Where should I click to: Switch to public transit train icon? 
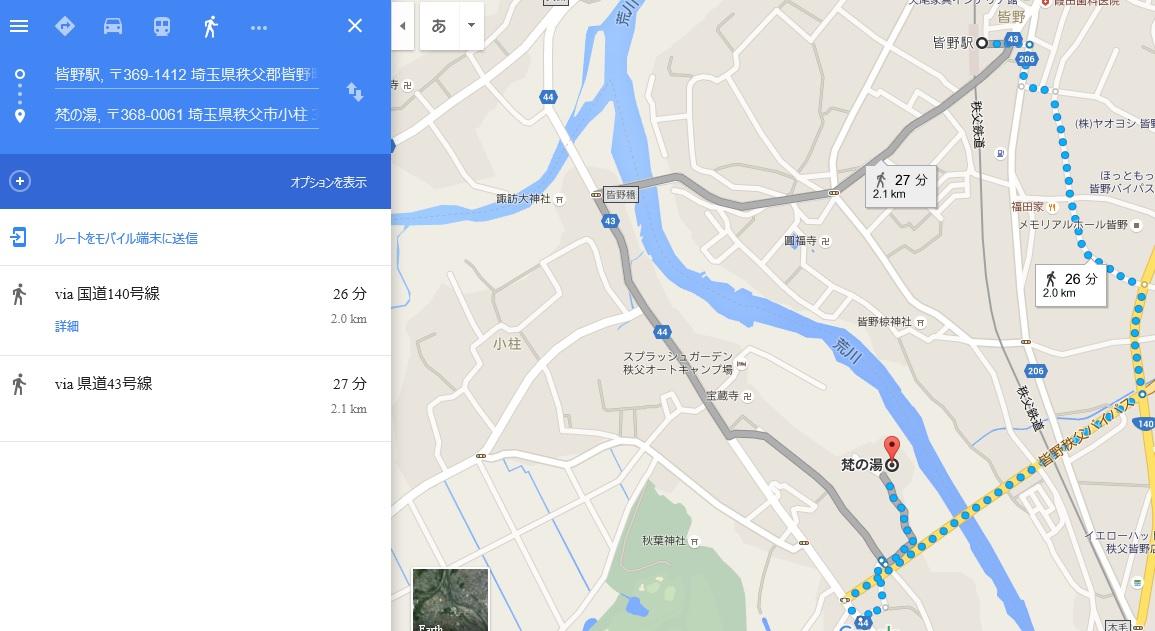pyautogui.click(x=162, y=26)
